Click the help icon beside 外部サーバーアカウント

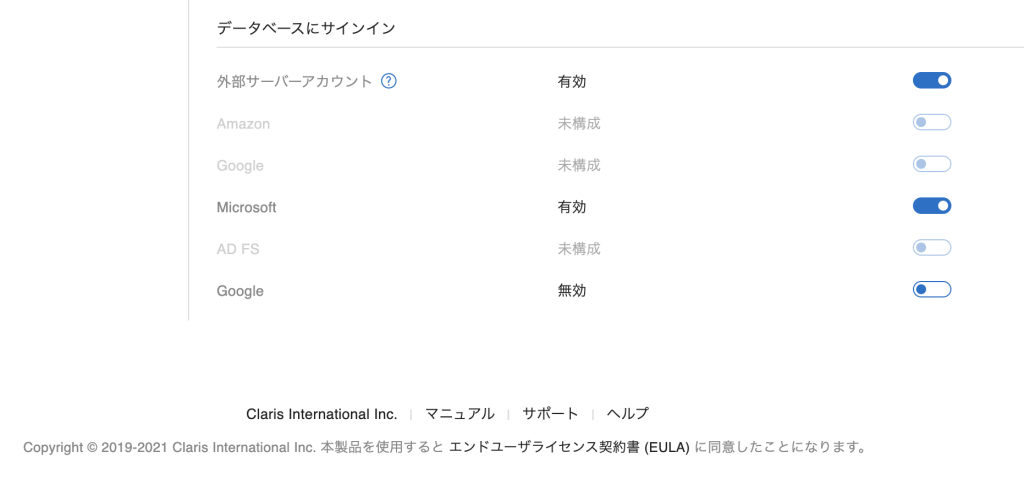[389, 81]
